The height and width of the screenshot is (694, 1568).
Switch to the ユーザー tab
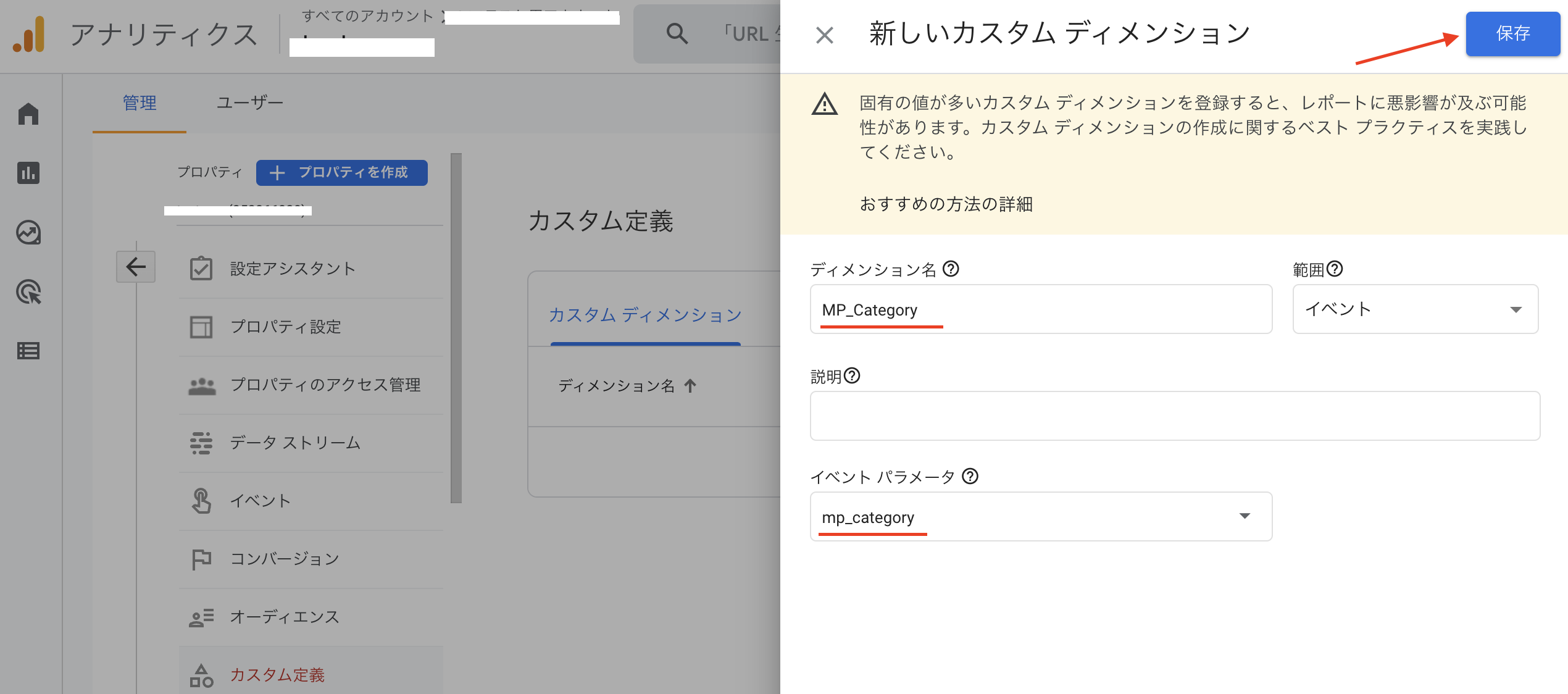(249, 102)
